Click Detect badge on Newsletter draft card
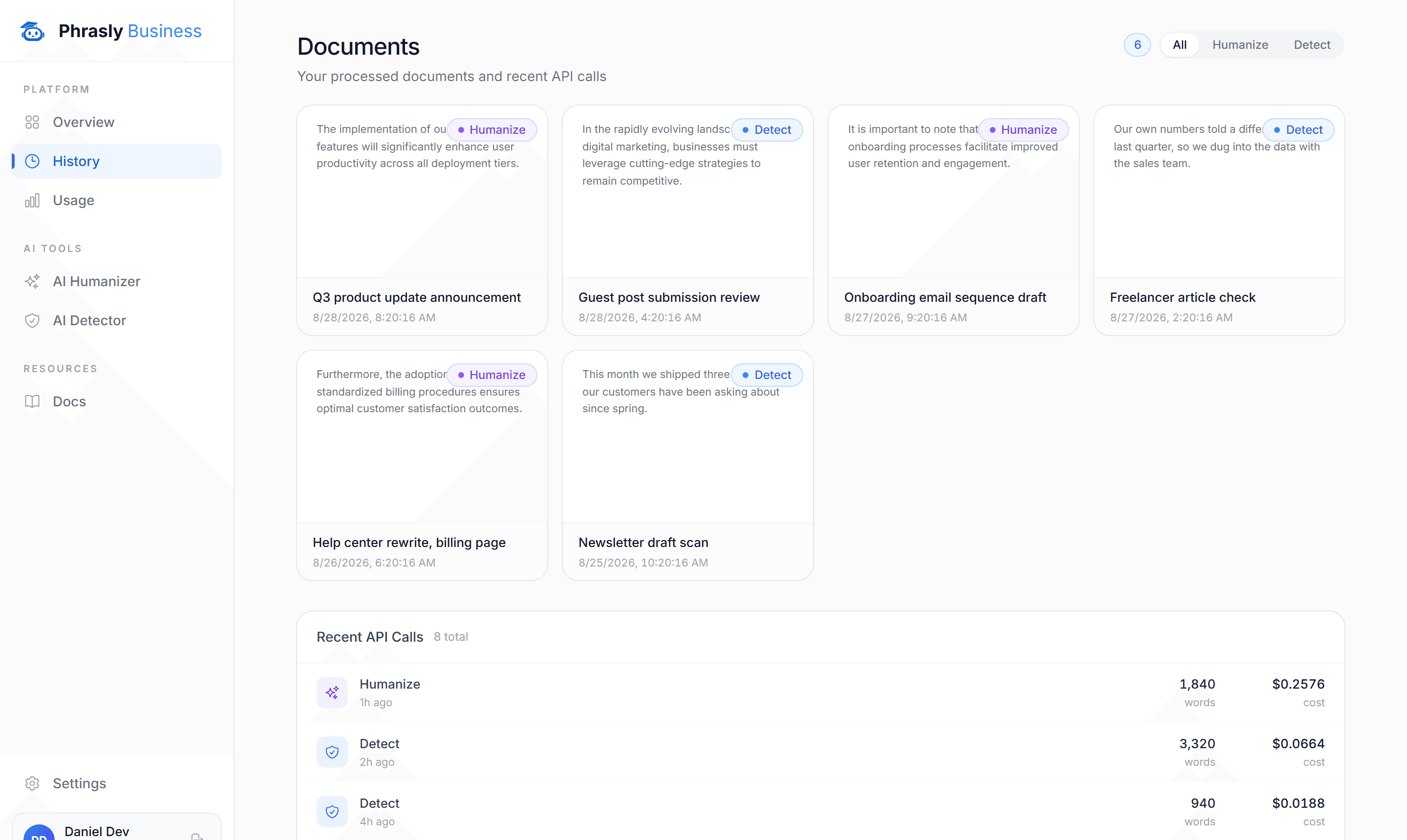Screen dimensions: 1407x840 [767, 375]
